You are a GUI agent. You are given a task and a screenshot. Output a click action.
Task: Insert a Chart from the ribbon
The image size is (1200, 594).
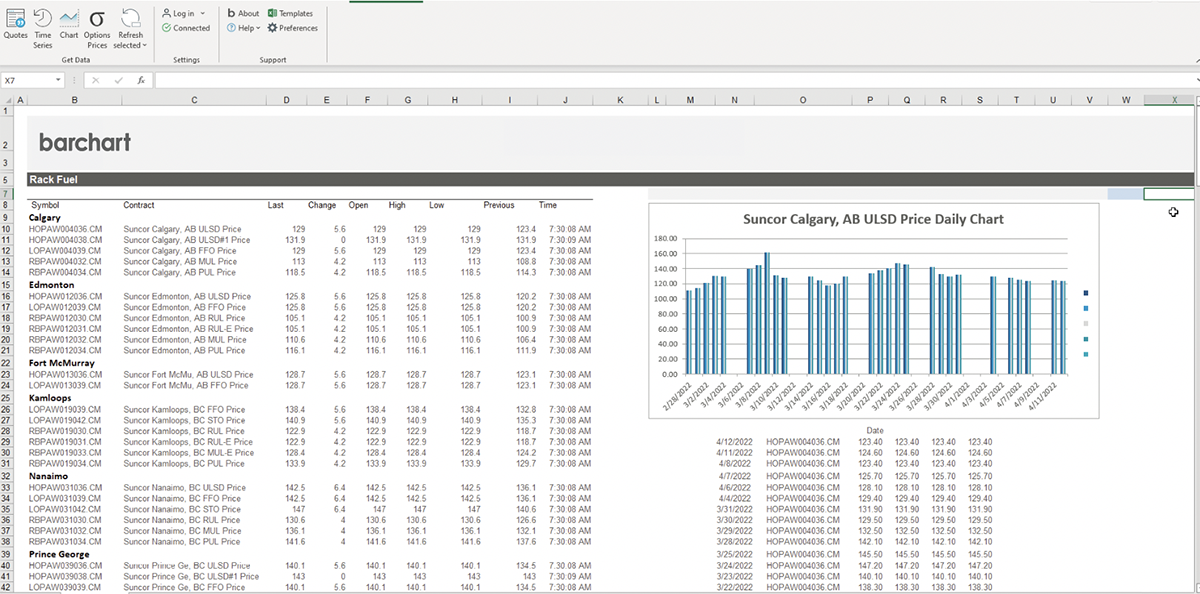tap(69, 24)
